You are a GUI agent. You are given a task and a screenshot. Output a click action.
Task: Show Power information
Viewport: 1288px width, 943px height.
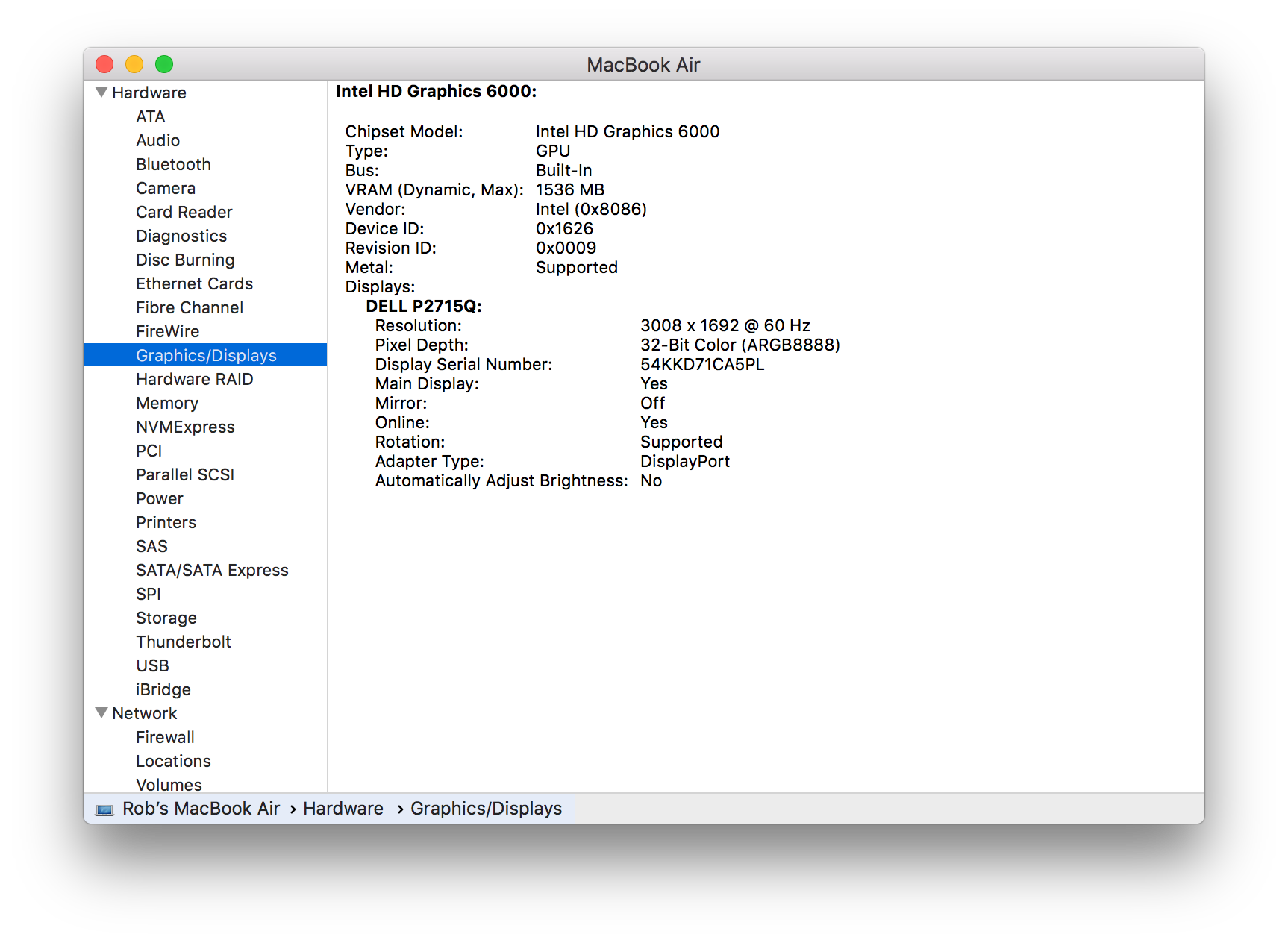160,498
